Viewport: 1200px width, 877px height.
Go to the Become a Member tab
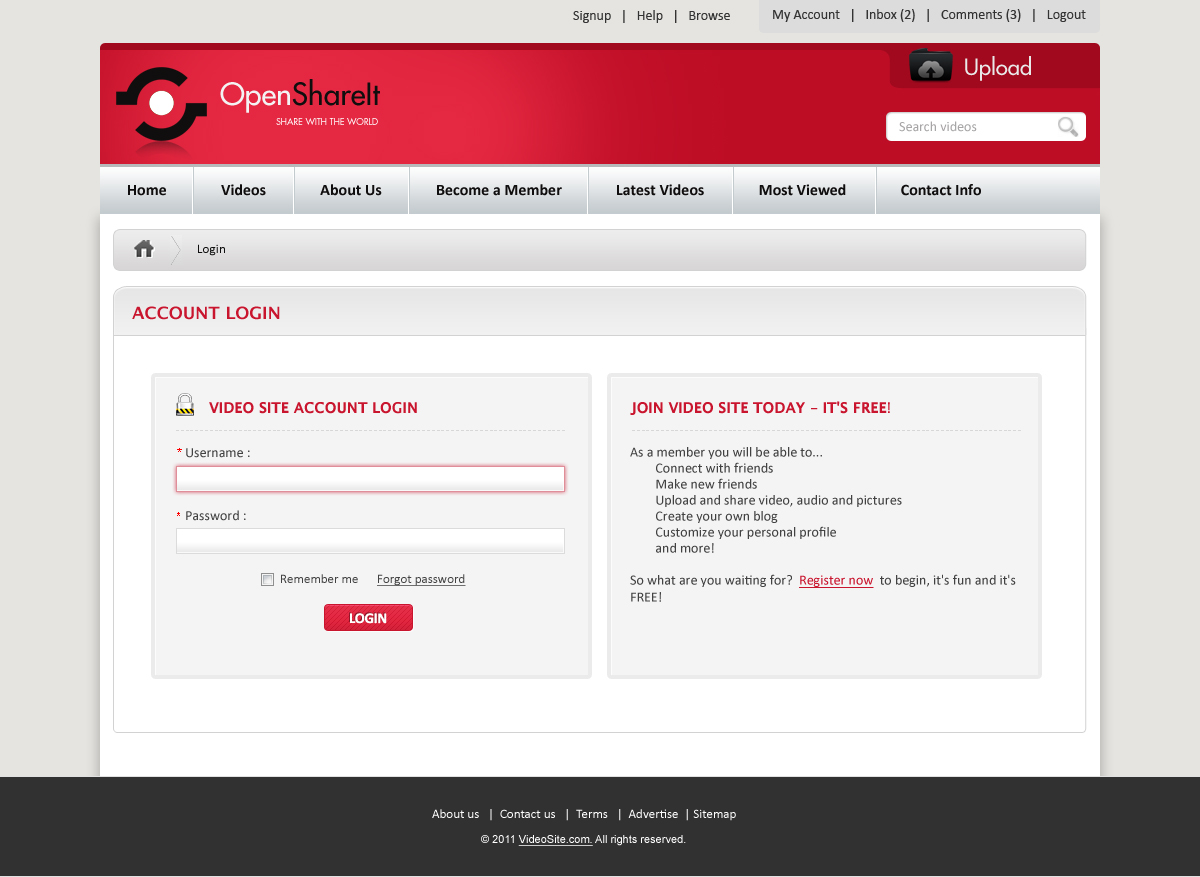498,190
